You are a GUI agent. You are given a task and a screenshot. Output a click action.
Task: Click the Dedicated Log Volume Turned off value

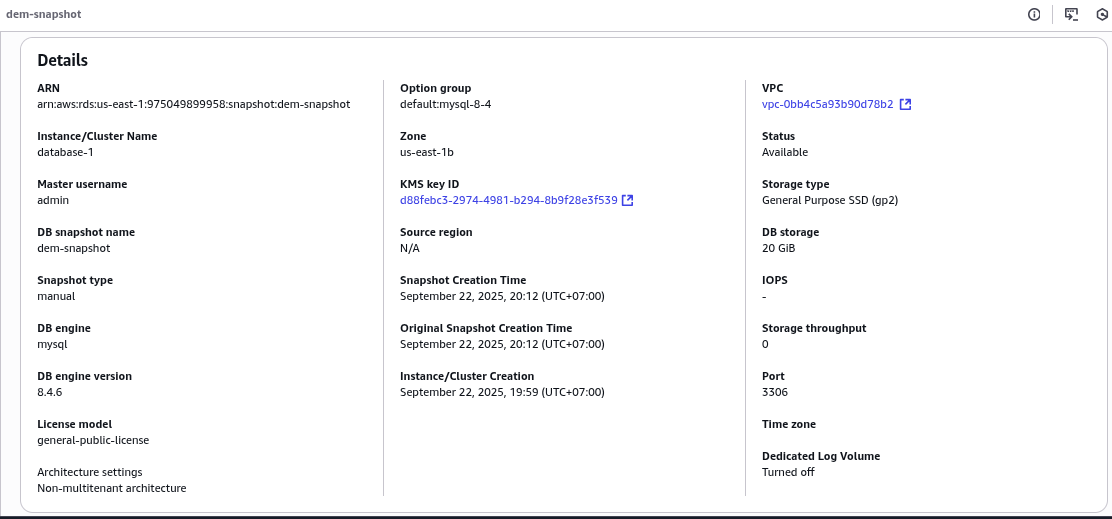pos(788,472)
